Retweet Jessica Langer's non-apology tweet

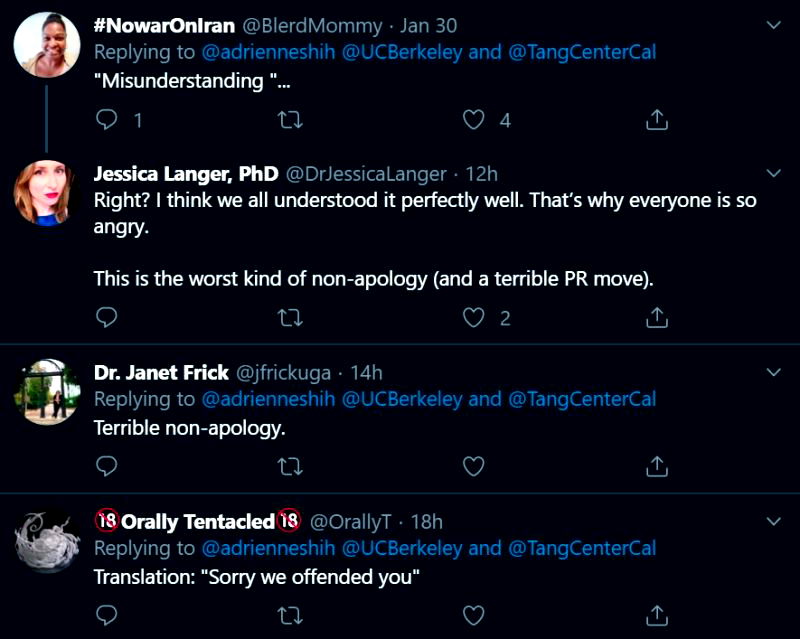tap(290, 318)
